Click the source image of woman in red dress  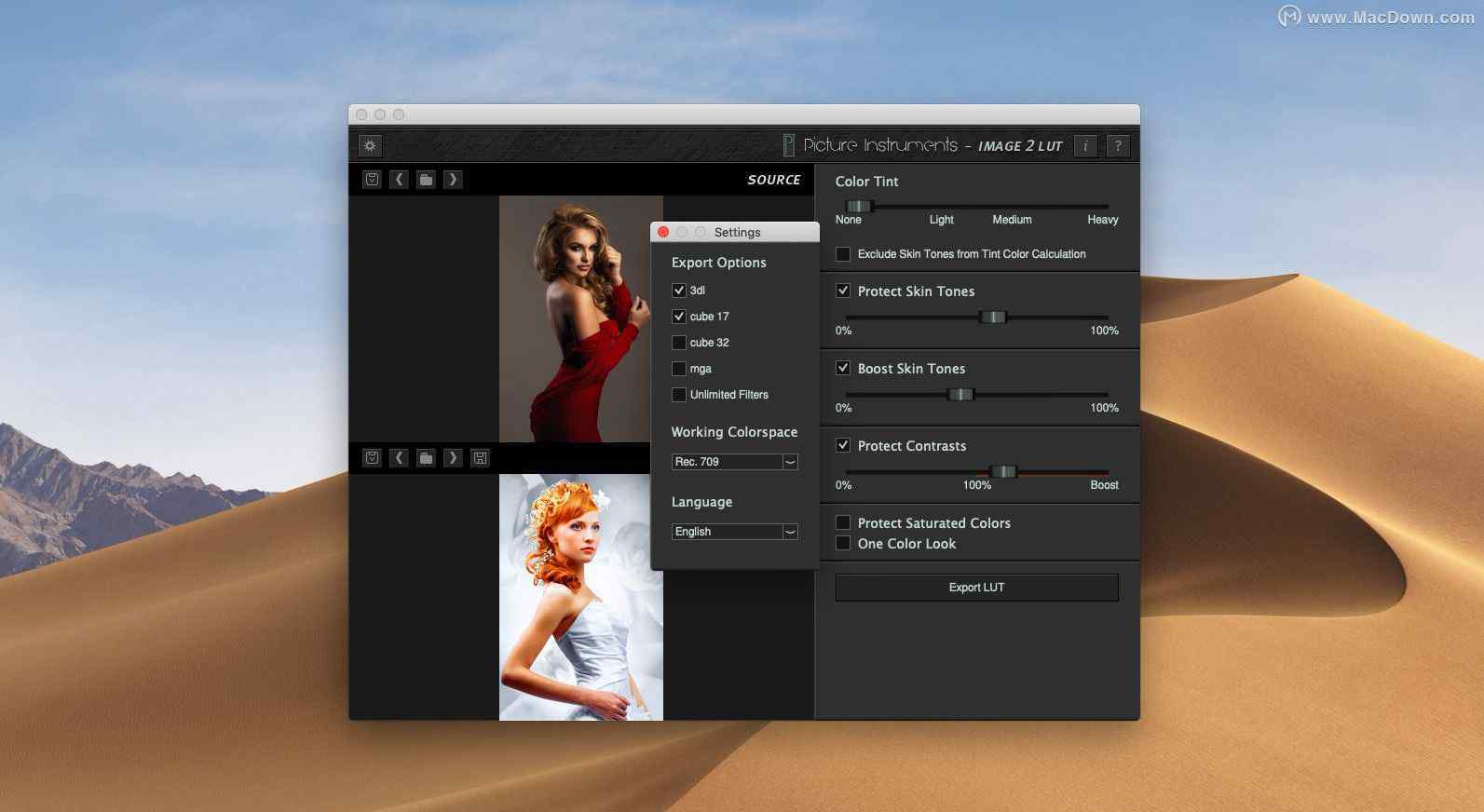(575, 318)
